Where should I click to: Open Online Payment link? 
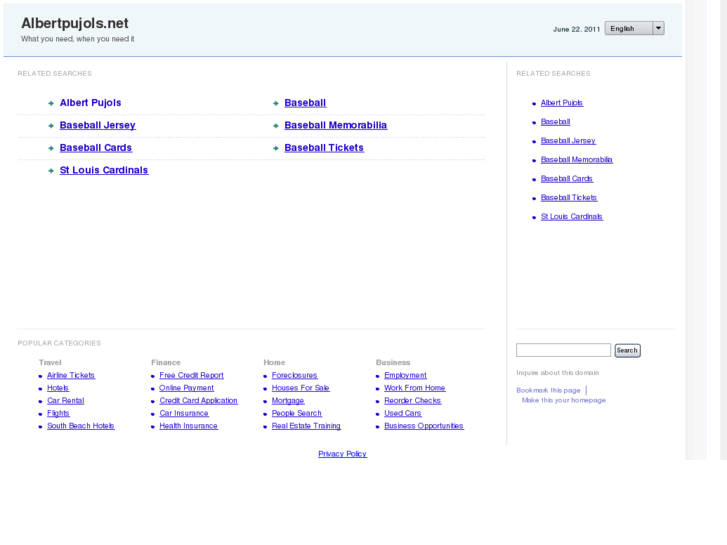[186, 388]
